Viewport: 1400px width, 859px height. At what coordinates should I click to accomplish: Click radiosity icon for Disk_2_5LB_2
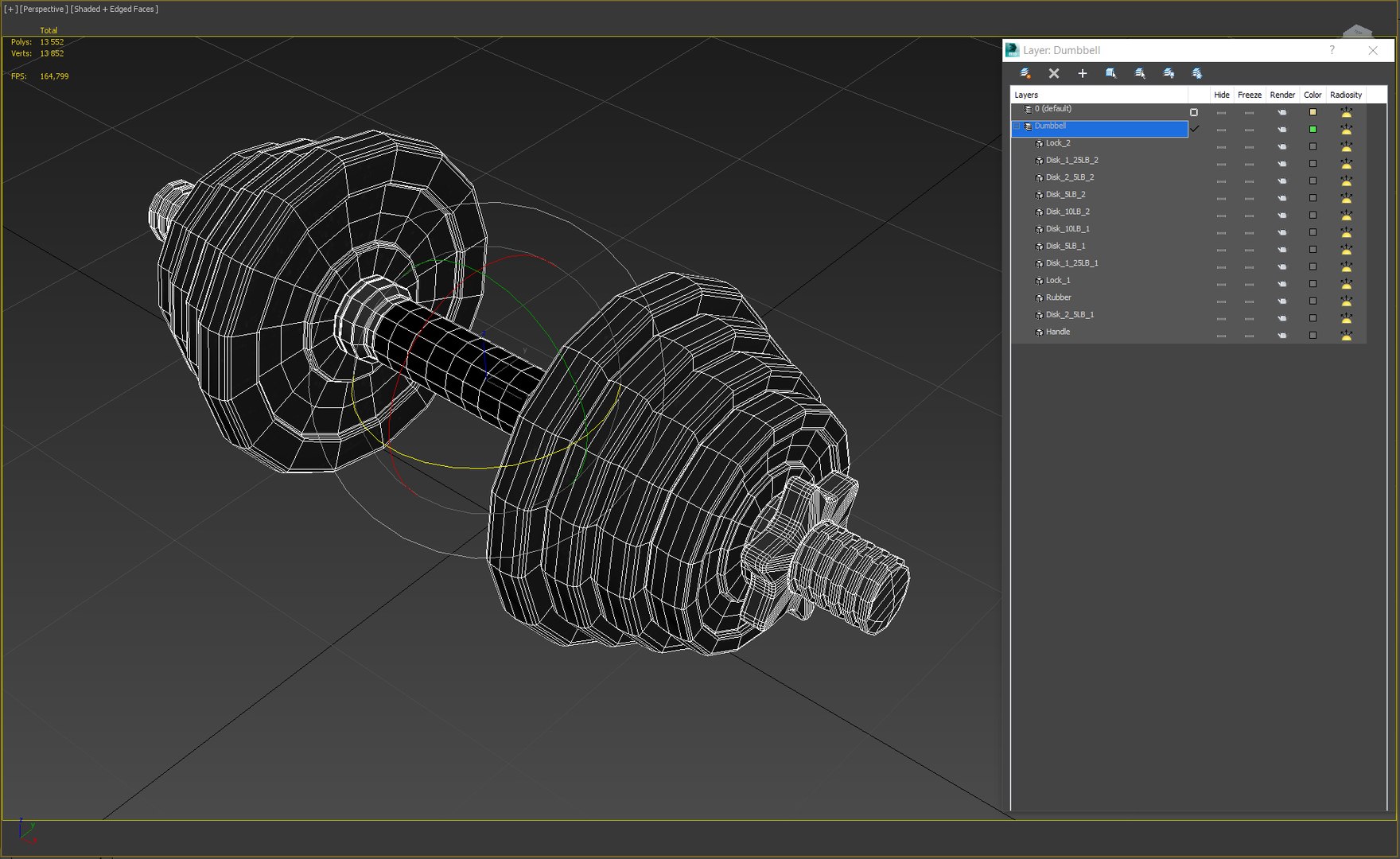[x=1346, y=181]
